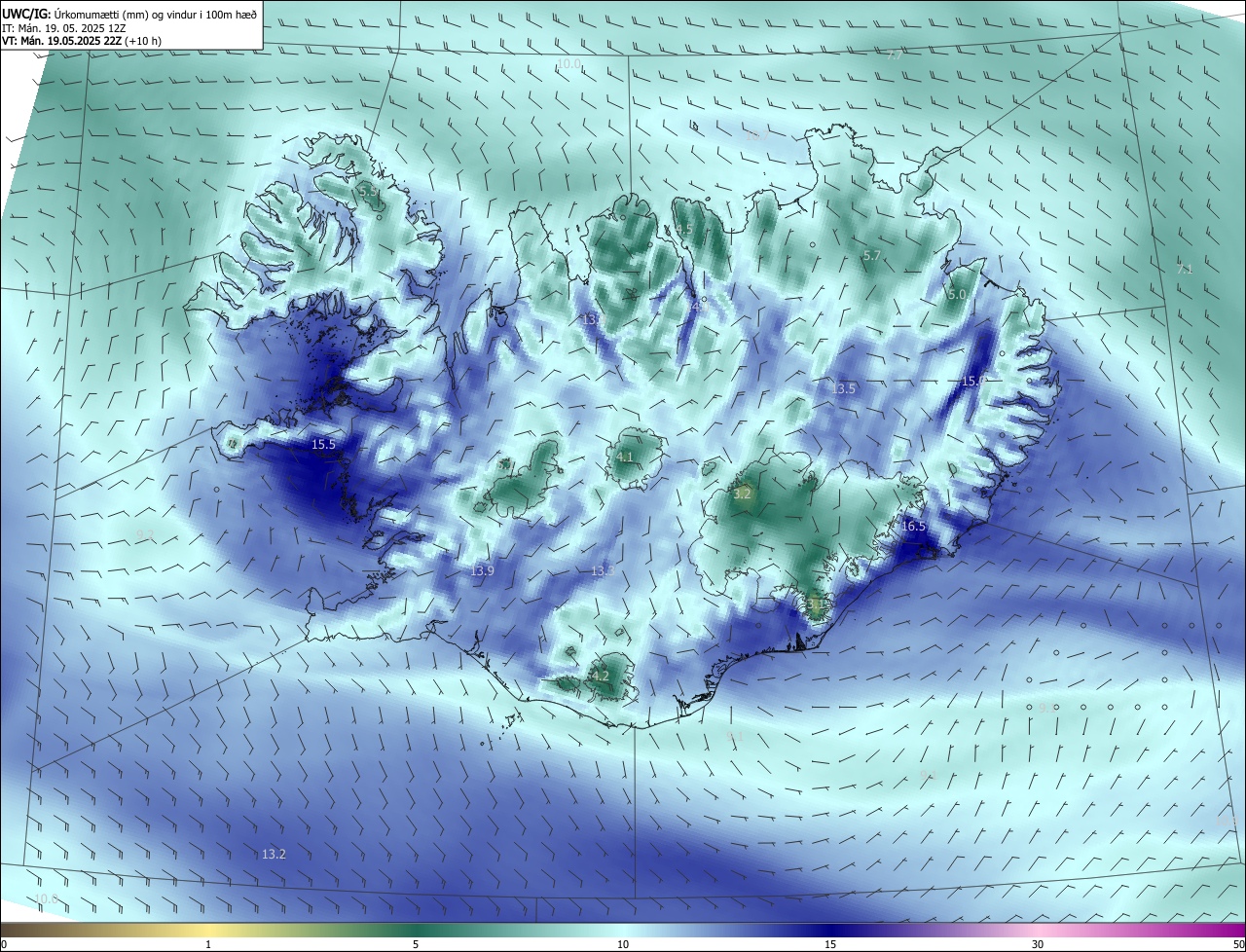Select the 'VT: Mán. 19.05.2025 22Z (+10 h)' line
The width and height of the screenshot is (1246, 952).
(x=82, y=41)
